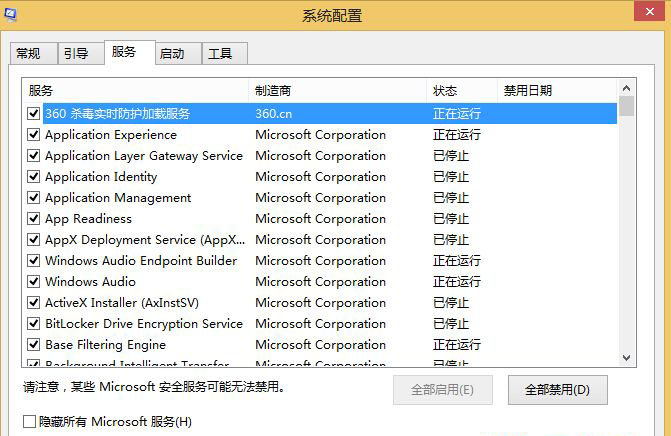Toggle Application Identity checkbox
Image resolution: width=671 pixels, height=436 pixels.
(x=33, y=176)
